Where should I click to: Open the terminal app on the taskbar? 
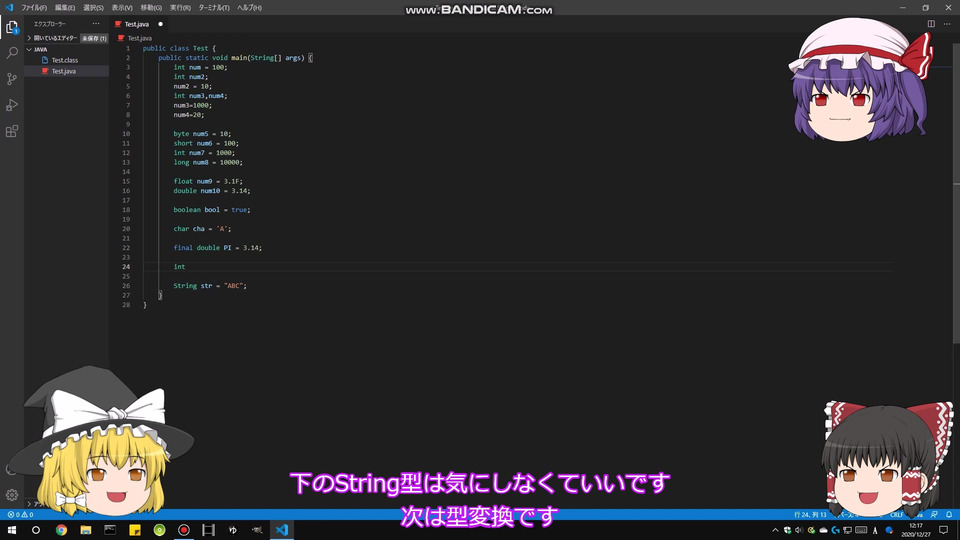click(x=110, y=530)
